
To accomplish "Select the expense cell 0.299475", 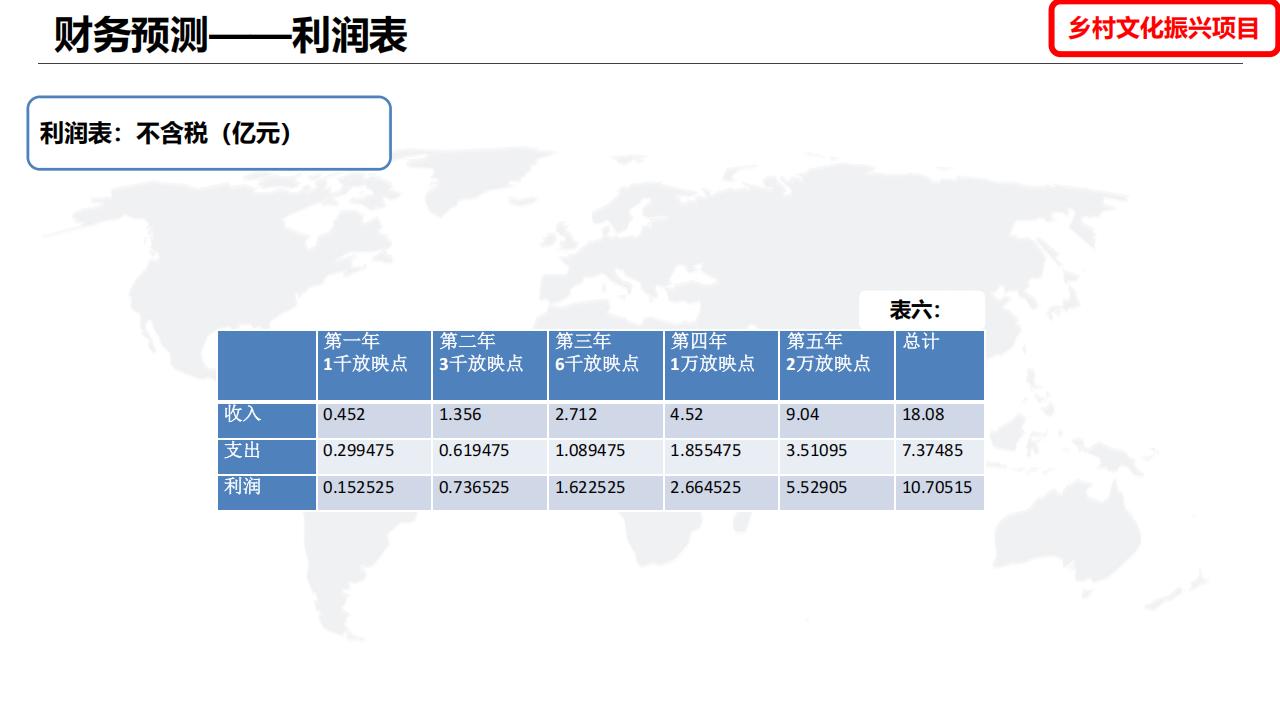I will point(374,456).
